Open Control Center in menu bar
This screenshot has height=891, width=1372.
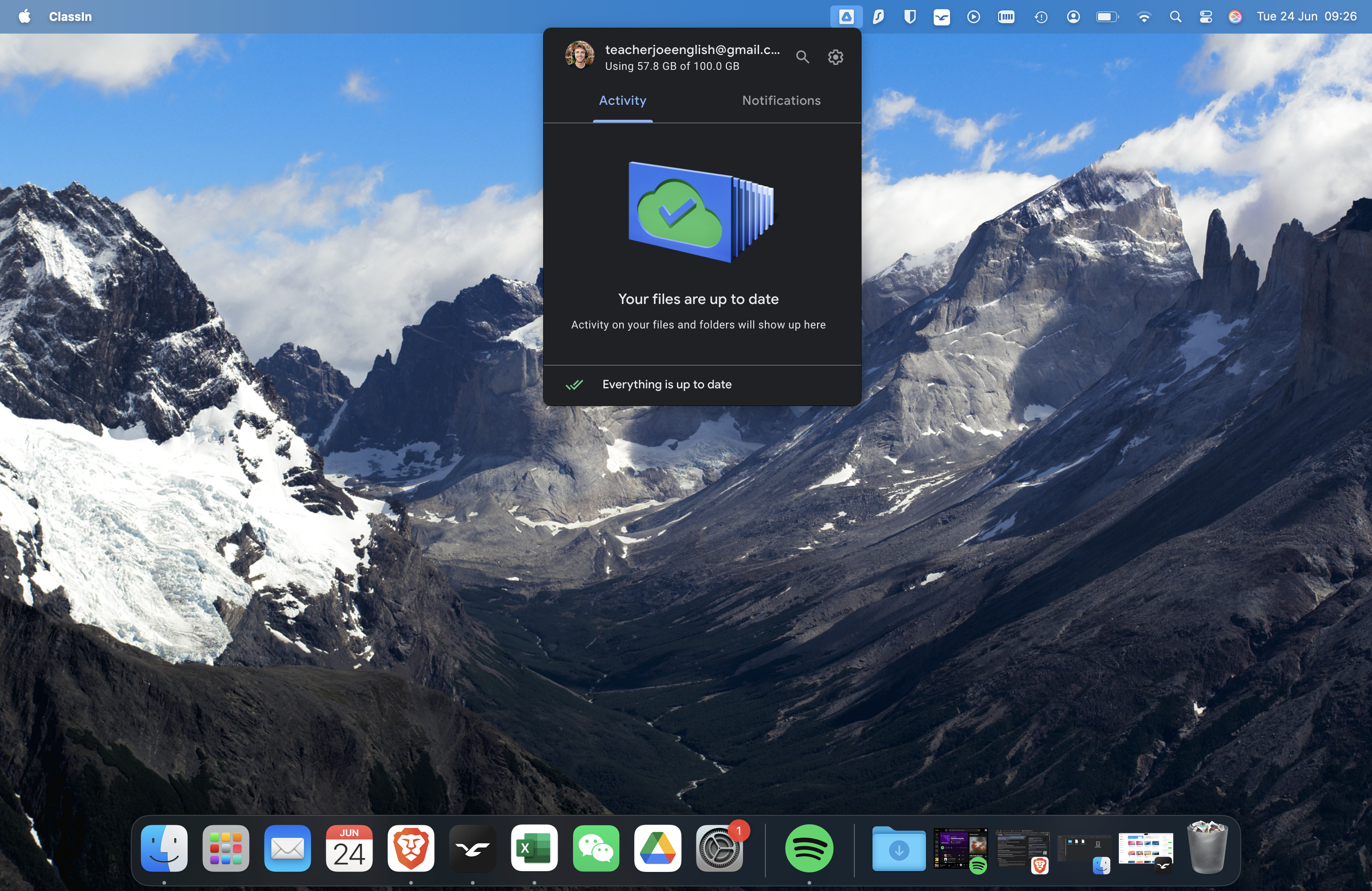[x=1205, y=17]
